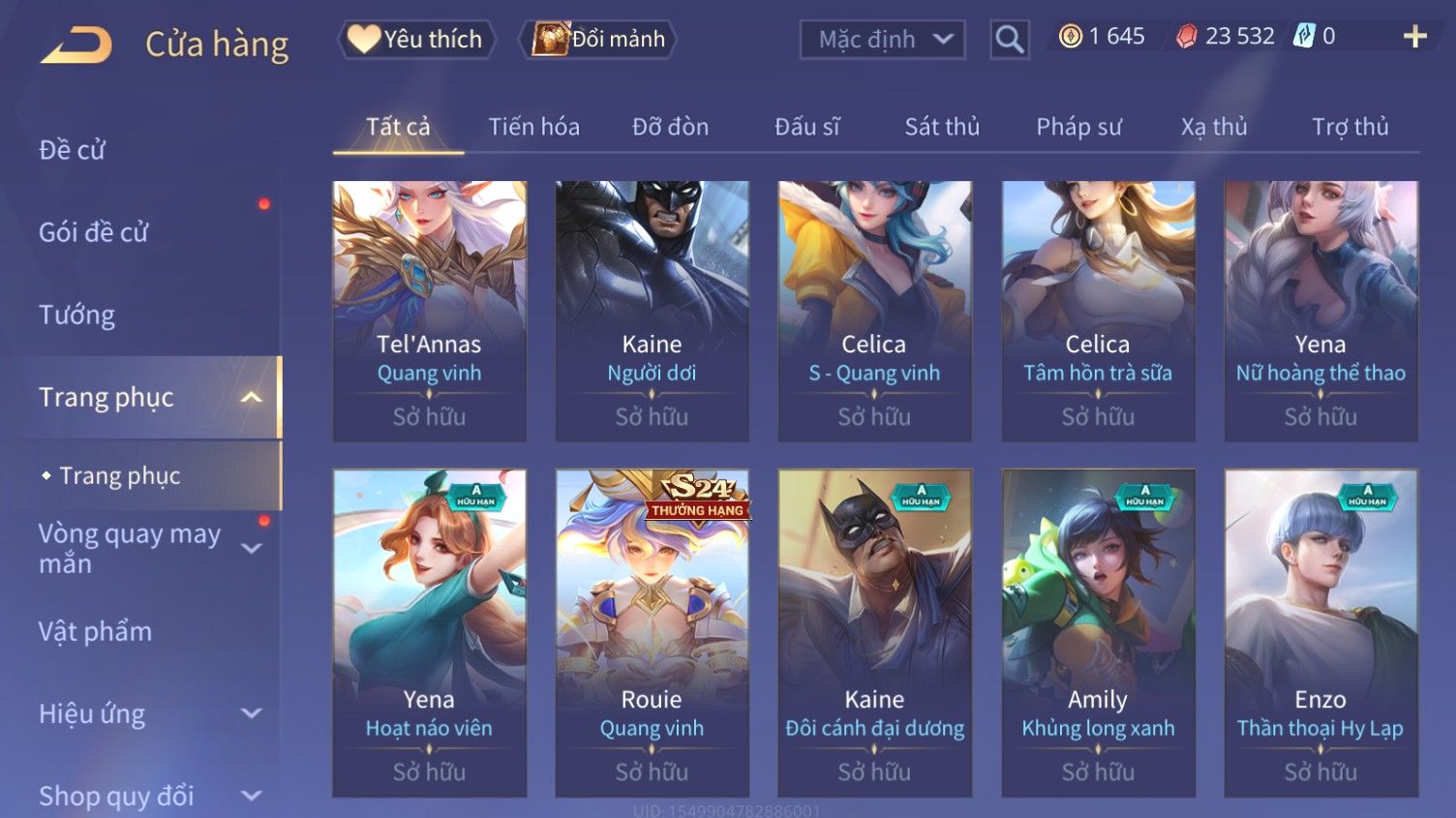Select the Sát thủ tab
Image resolution: width=1456 pixels, height=818 pixels.
tap(942, 127)
